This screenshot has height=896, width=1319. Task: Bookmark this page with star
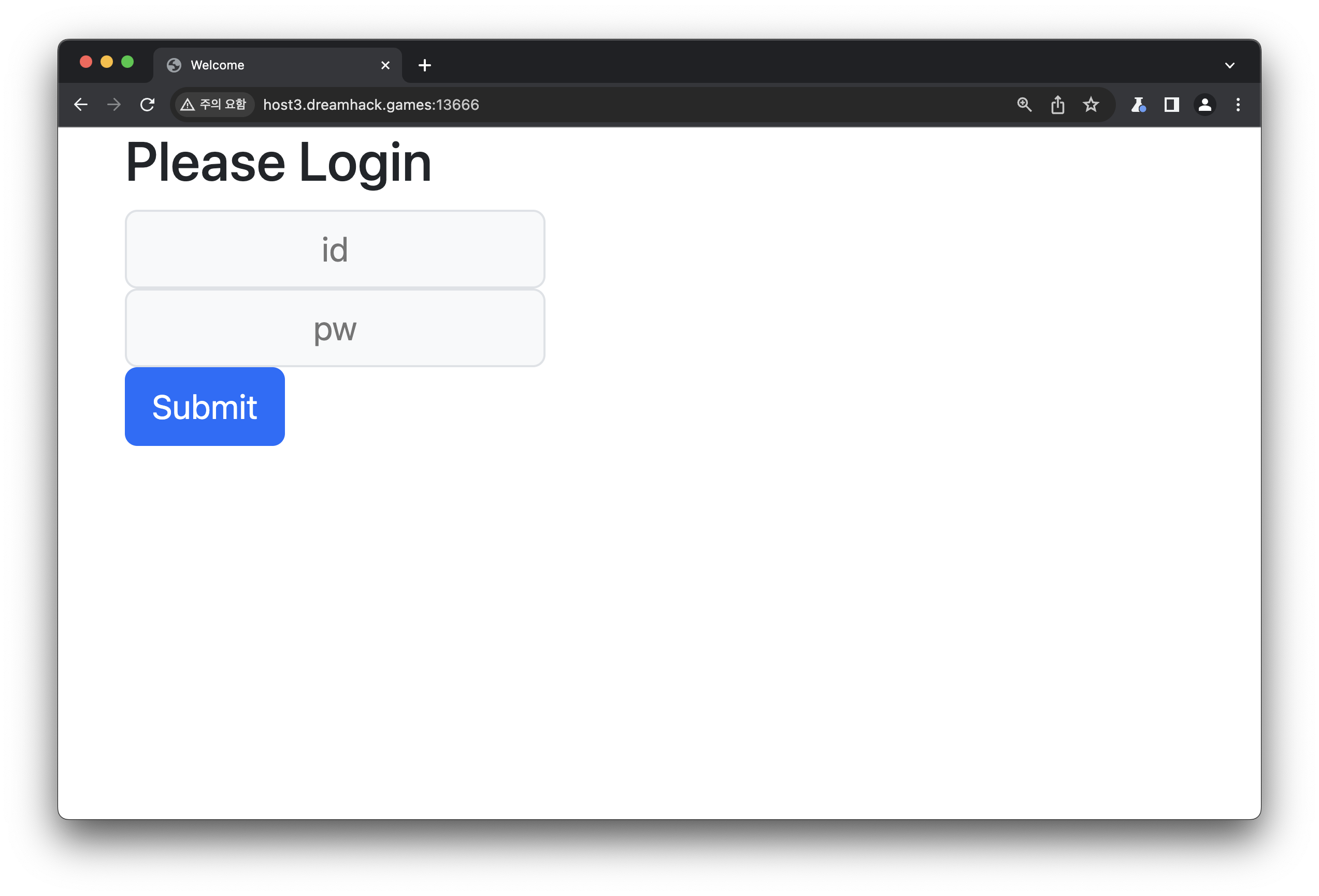pos(1091,105)
